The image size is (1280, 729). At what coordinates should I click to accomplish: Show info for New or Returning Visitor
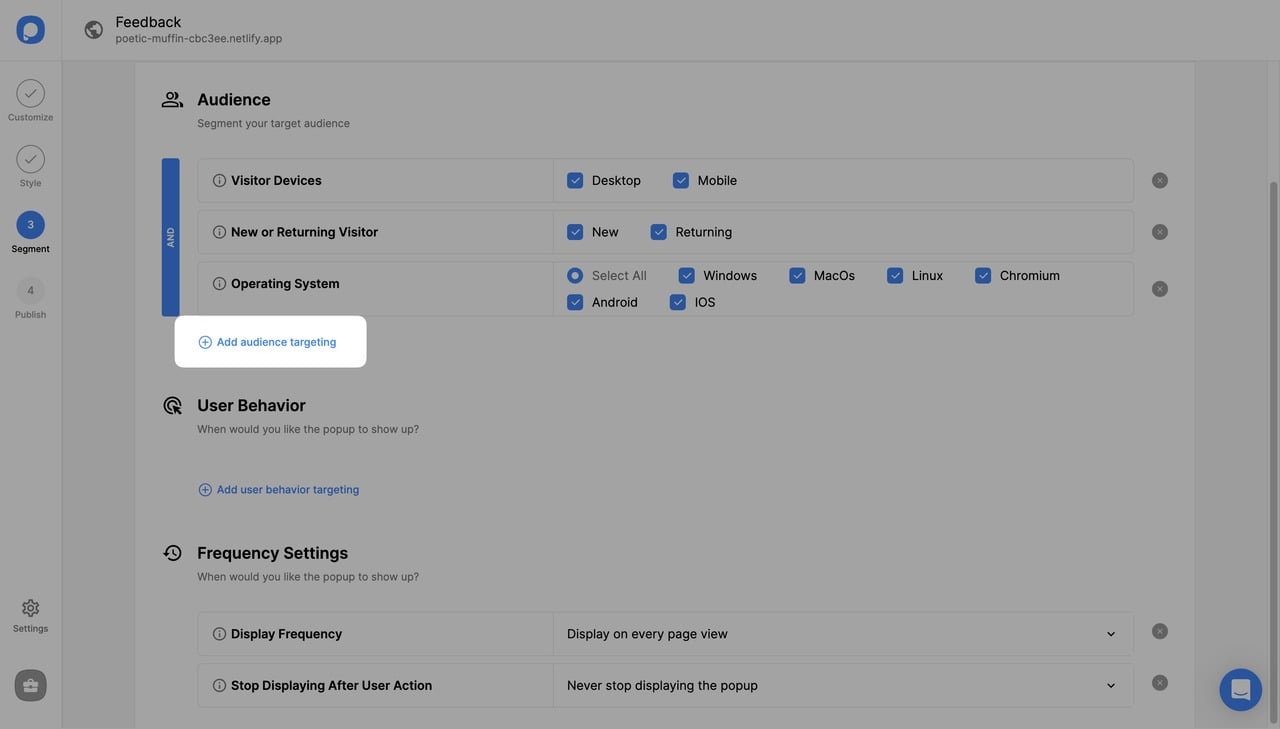pyautogui.click(x=219, y=232)
